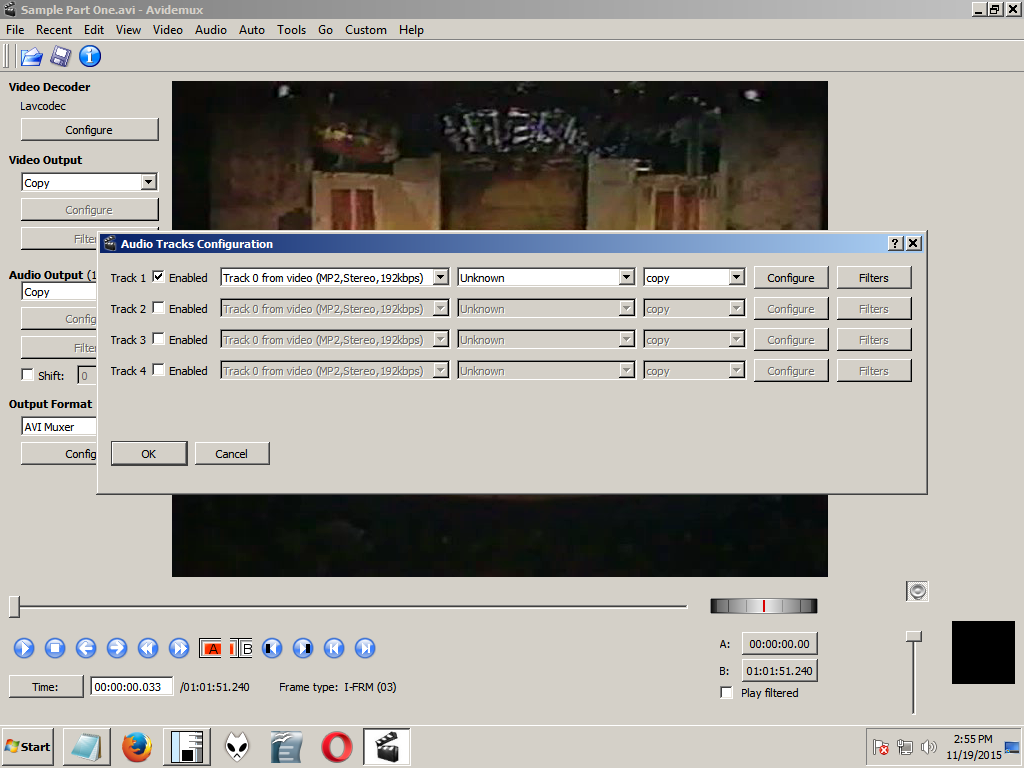Click the Save Video floppy icon

61,57
